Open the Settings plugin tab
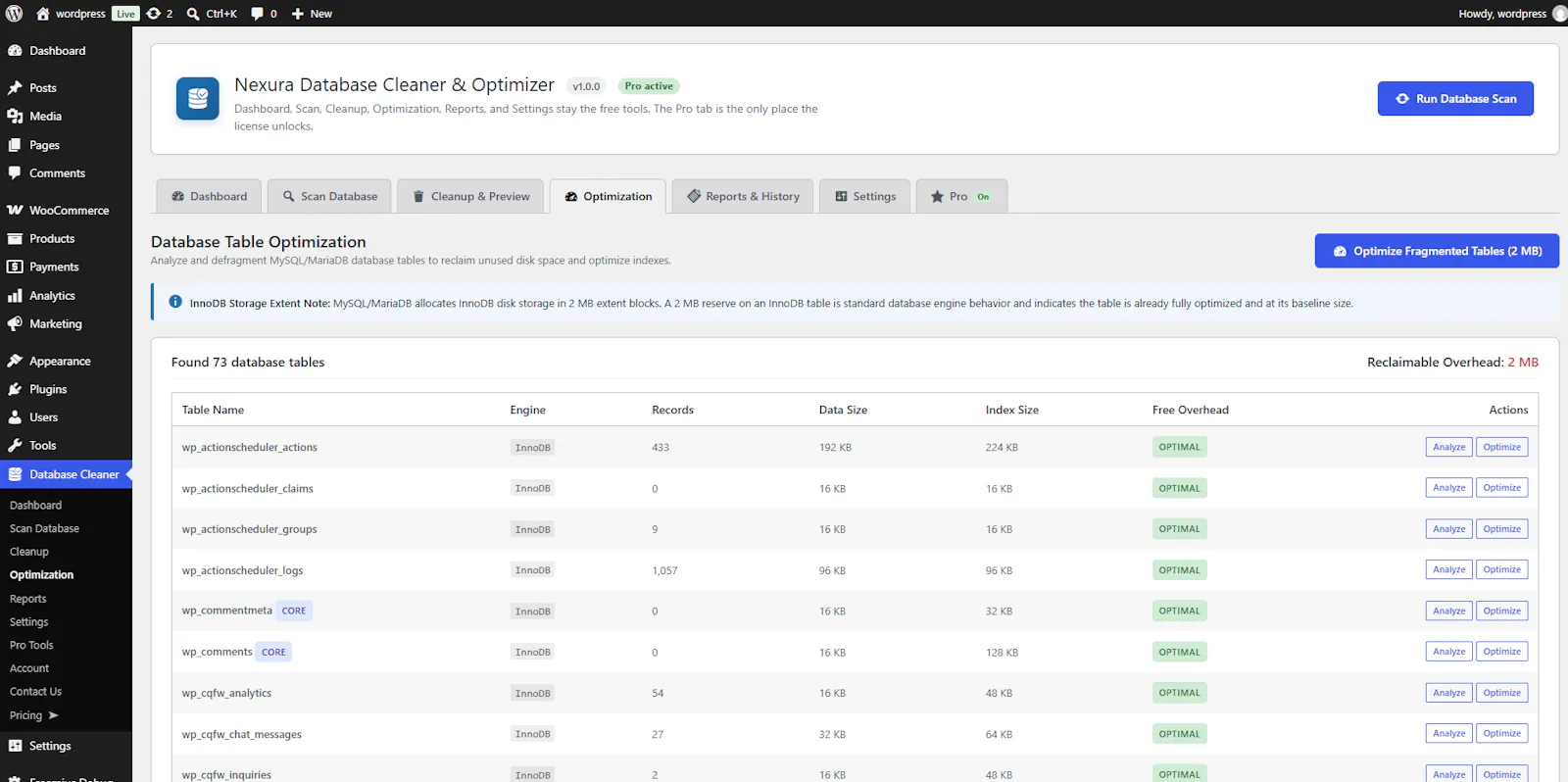1568x782 pixels. pos(864,196)
